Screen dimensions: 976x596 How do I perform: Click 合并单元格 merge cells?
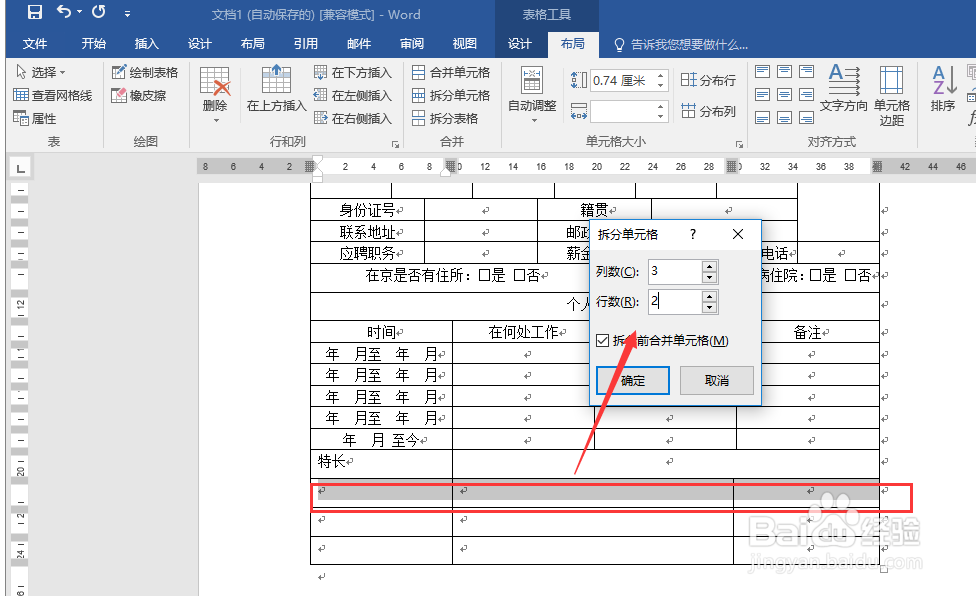point(451,72)
